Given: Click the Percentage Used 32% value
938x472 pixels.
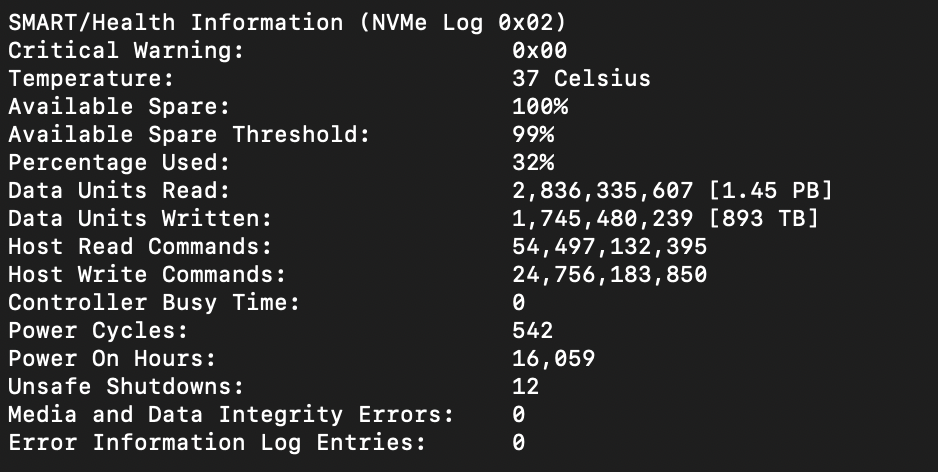Looking at the screenshot, I should 533,163.
